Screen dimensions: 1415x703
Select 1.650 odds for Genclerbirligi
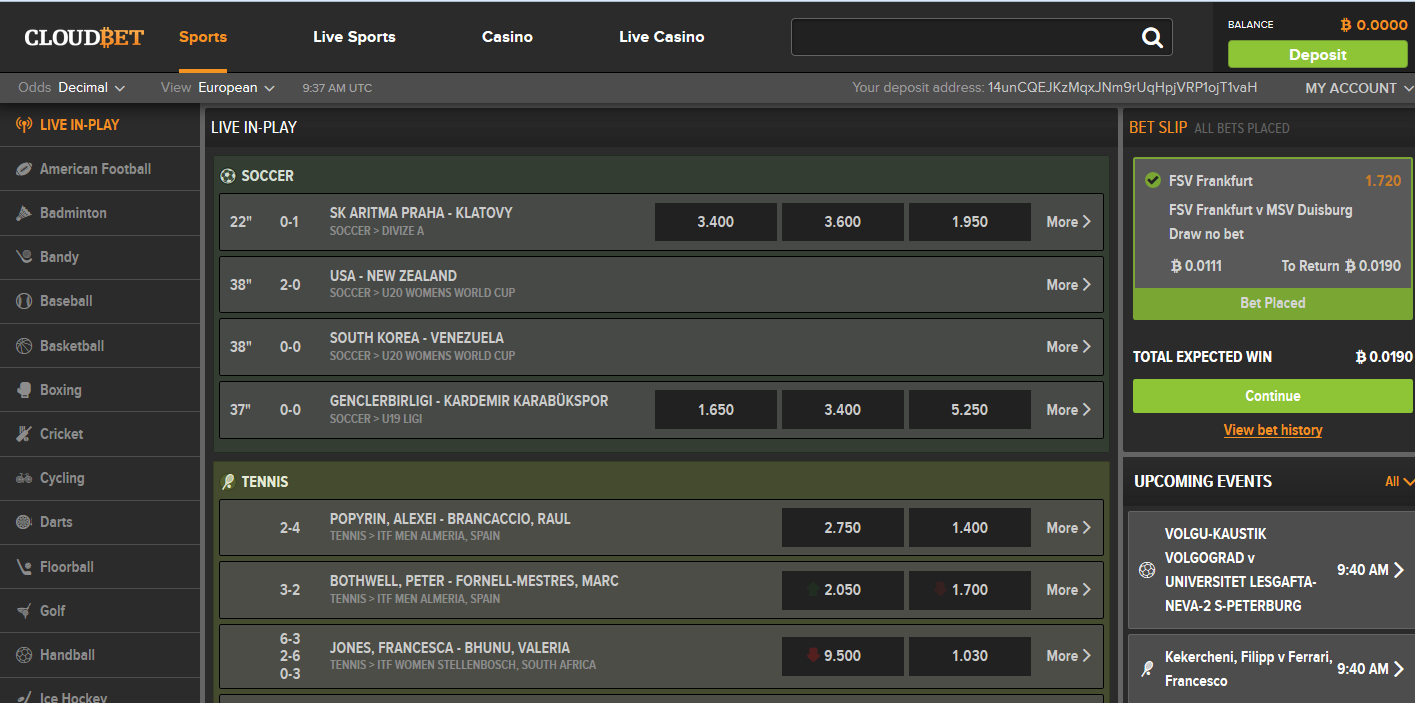715,410
